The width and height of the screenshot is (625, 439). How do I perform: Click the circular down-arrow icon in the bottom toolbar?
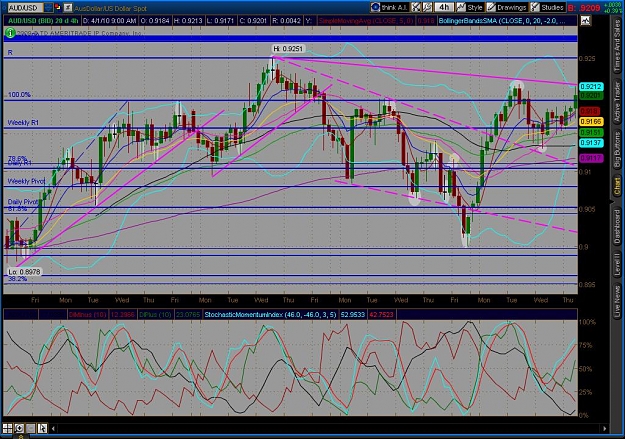pos(19,428)
